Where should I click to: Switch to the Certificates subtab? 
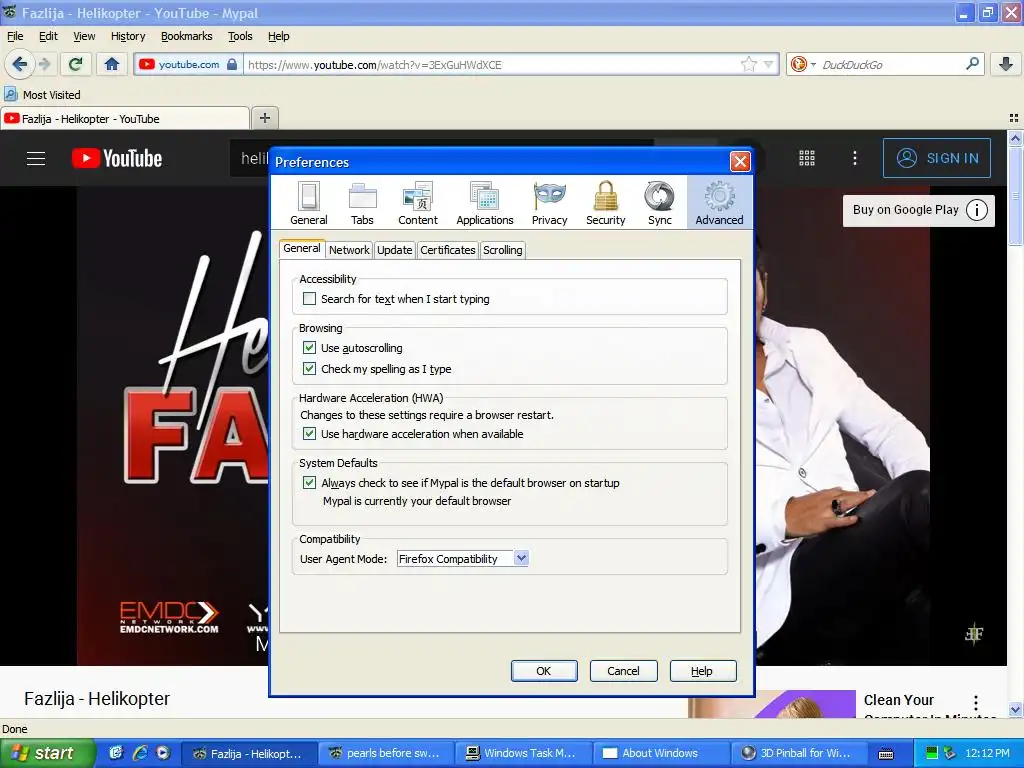pos(447,250)
